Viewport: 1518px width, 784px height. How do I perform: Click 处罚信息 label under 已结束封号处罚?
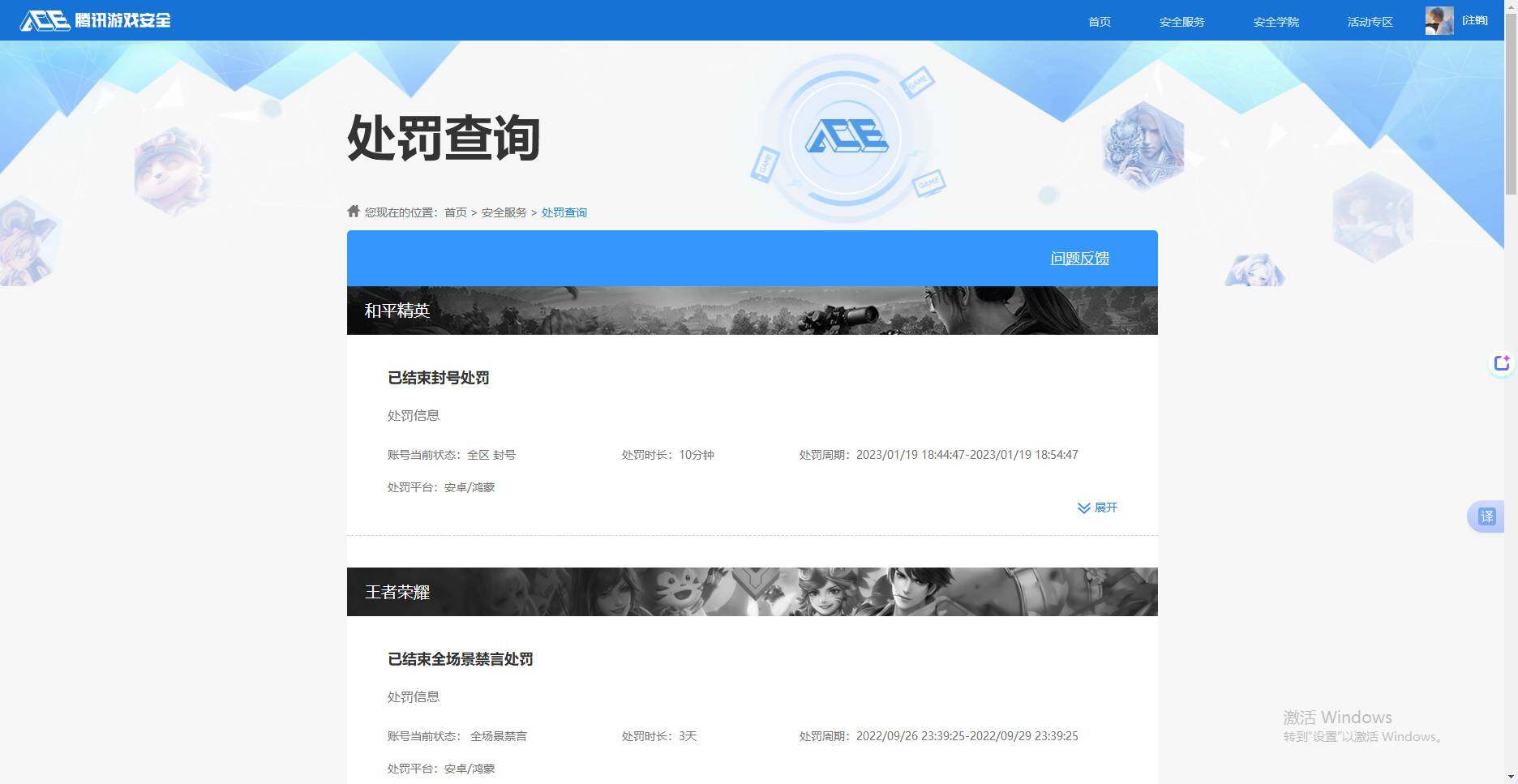click(x=414, y=415)
